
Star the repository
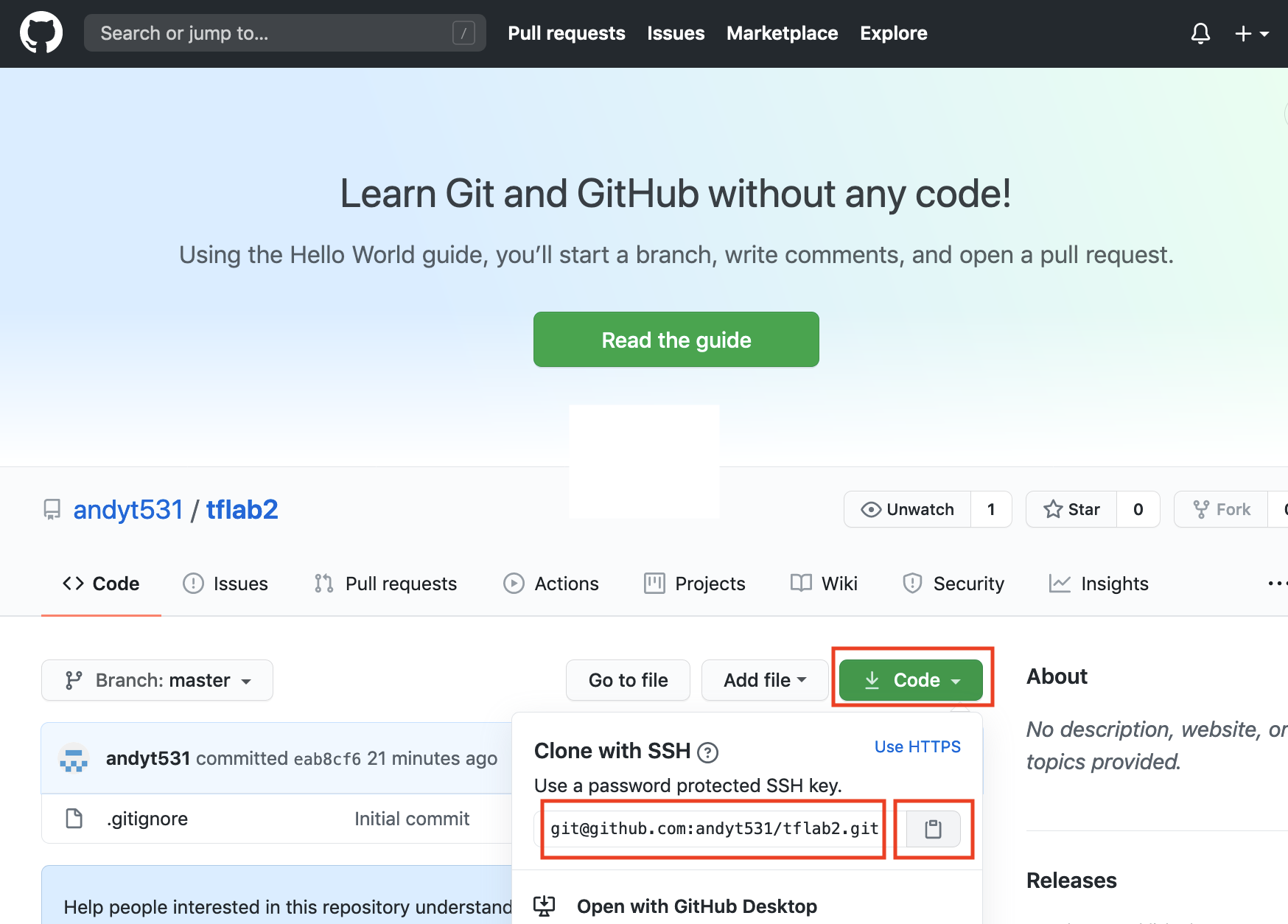1071,509
